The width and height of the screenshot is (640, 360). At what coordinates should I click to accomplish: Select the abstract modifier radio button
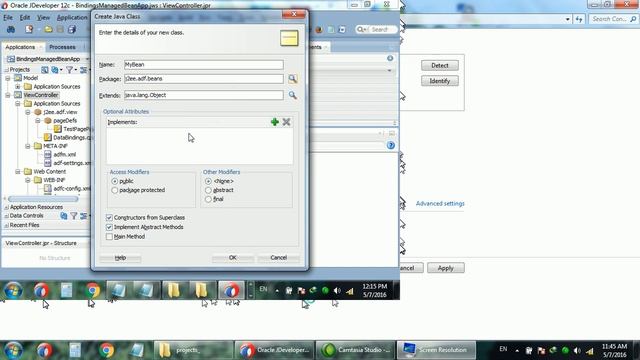tap(209, 190)
